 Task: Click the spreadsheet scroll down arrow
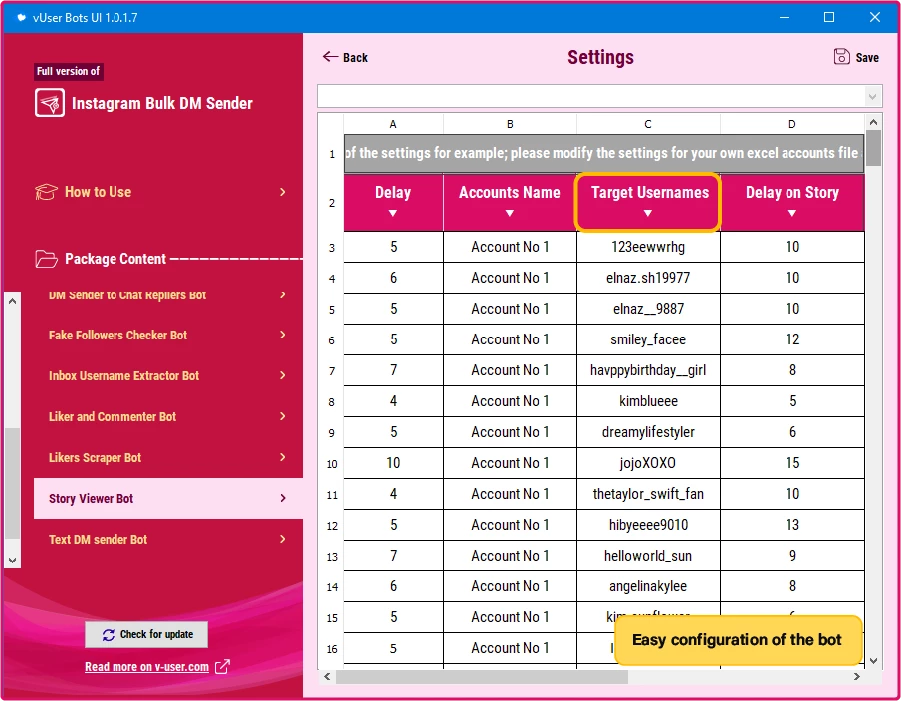coord(873,661)
